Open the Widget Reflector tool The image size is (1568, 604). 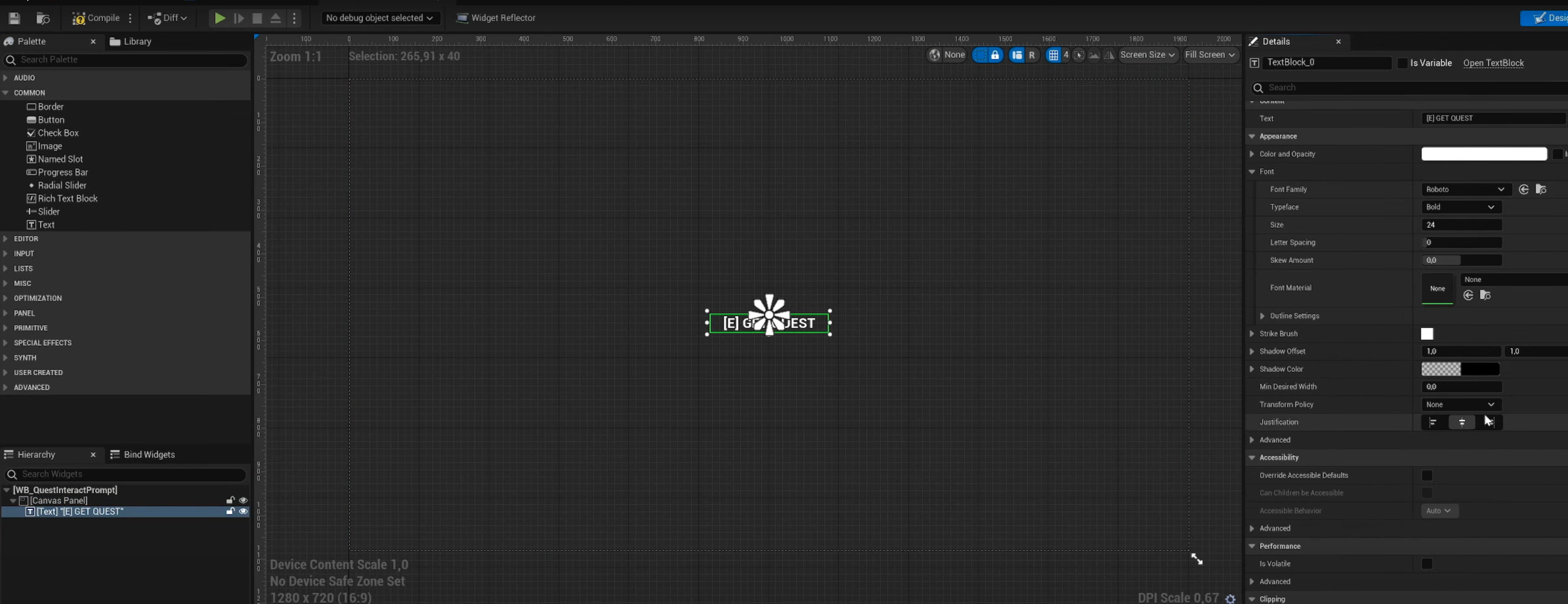pyautogui.click(x=496, y=18)
